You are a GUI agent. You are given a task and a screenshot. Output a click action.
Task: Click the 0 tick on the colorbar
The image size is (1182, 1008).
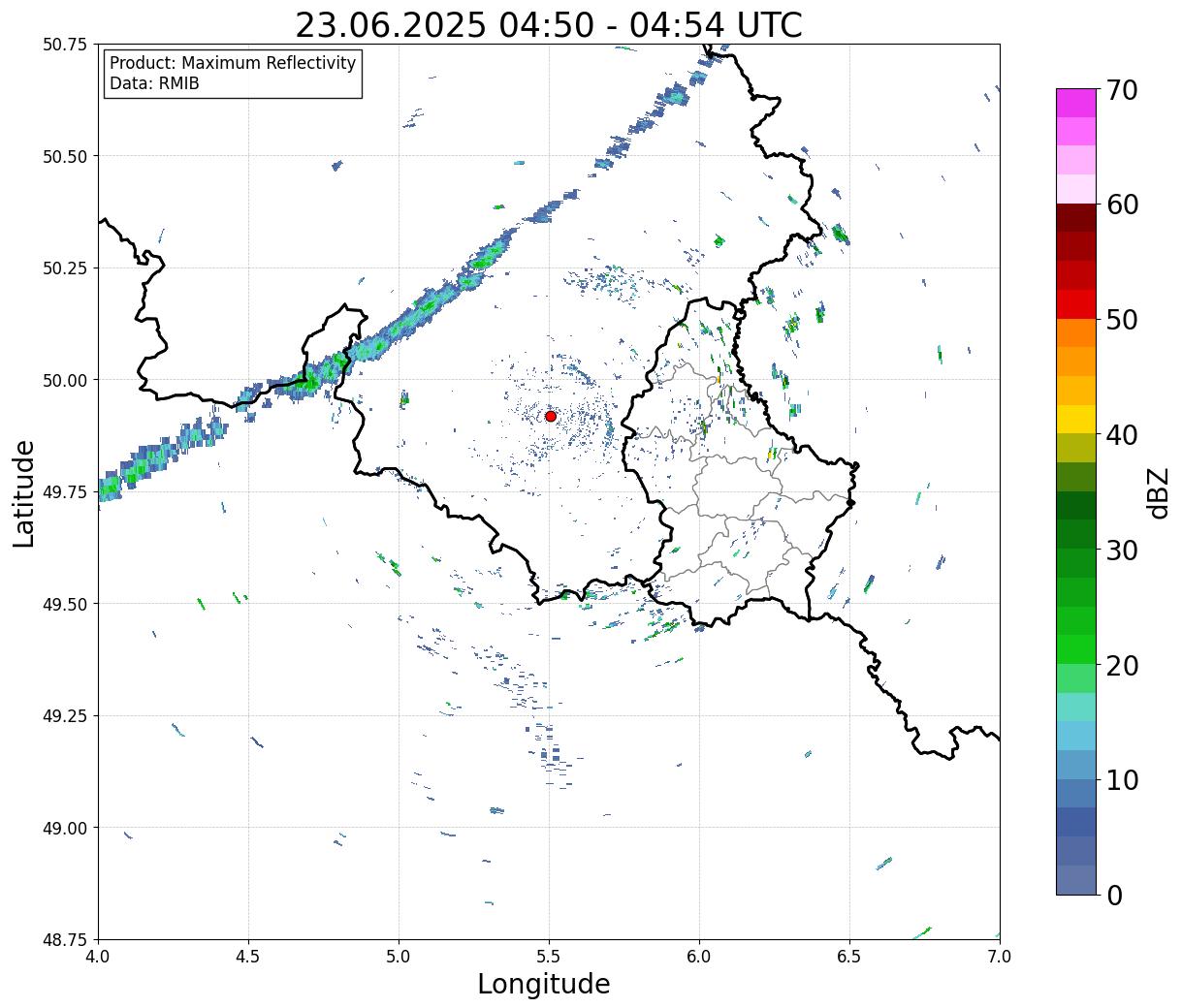coord(1113,895)
